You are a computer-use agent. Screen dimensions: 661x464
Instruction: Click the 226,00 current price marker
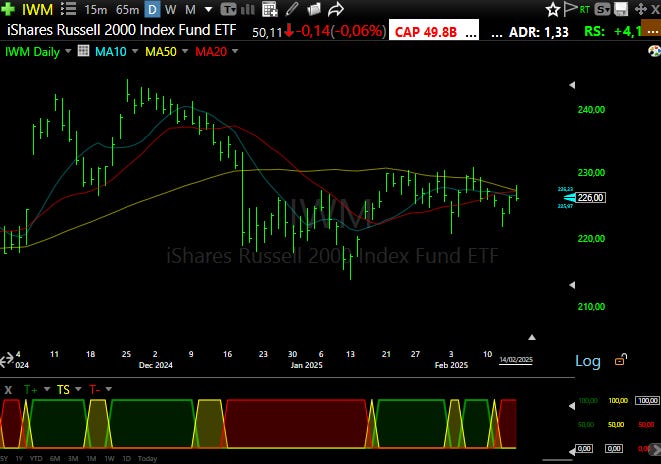tap(591, 198)
